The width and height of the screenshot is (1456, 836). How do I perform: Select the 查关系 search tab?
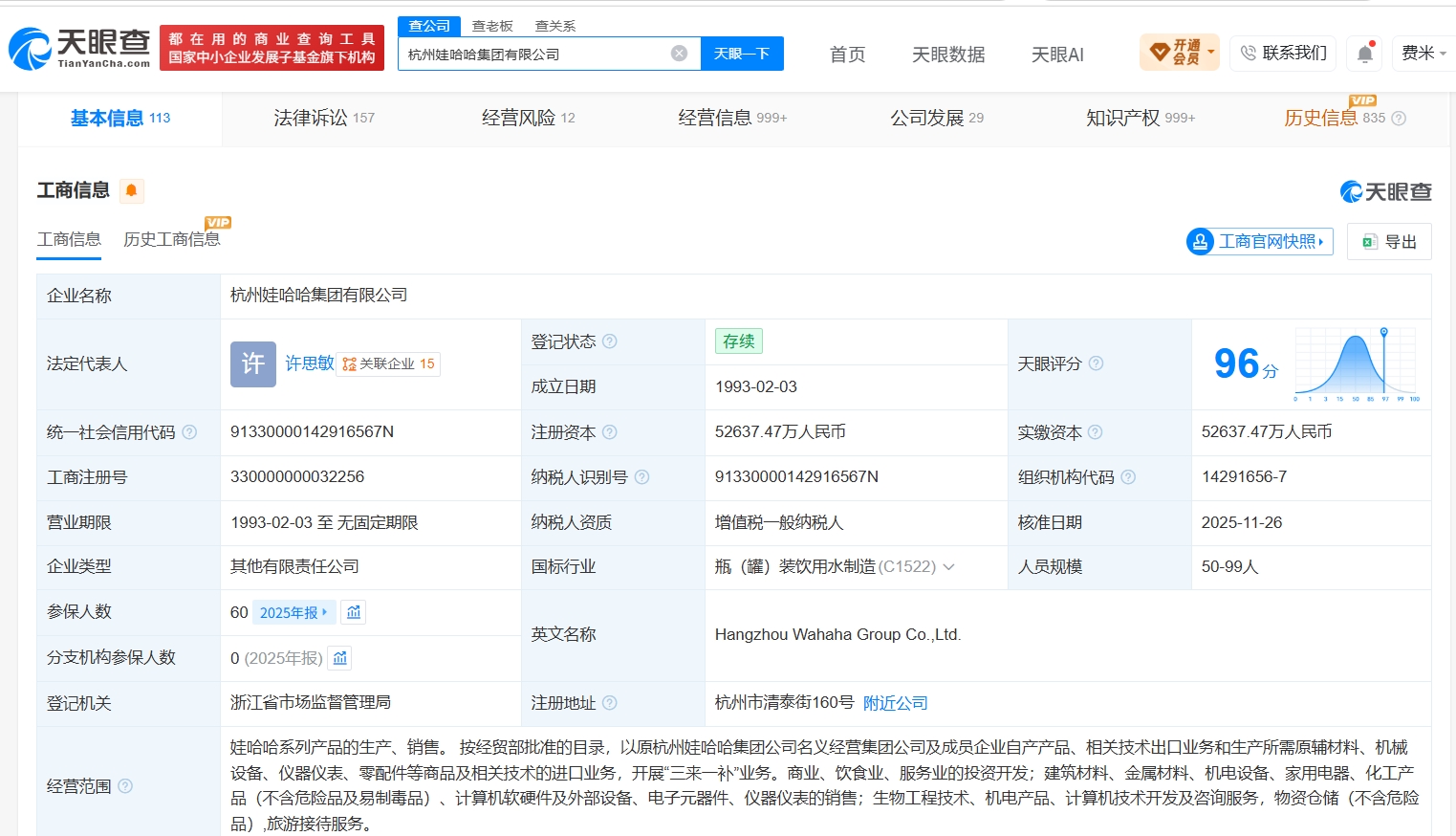tap(554, 26)
